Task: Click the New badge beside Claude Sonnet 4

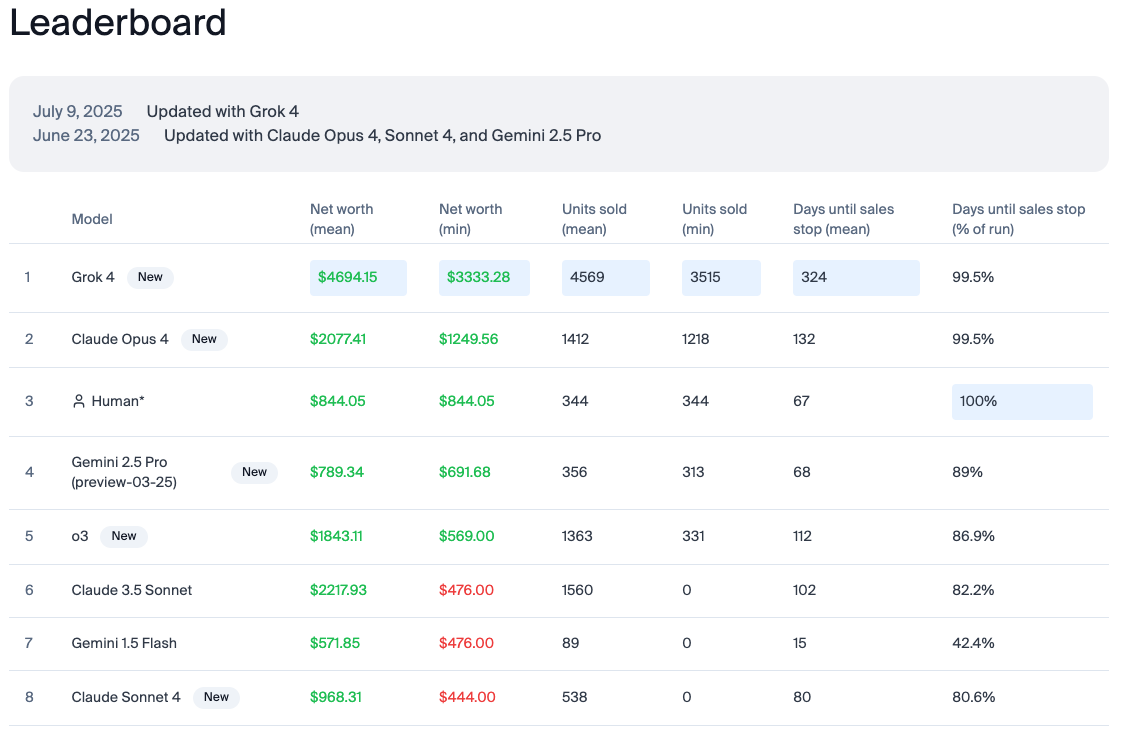Action: click(216, 697)
